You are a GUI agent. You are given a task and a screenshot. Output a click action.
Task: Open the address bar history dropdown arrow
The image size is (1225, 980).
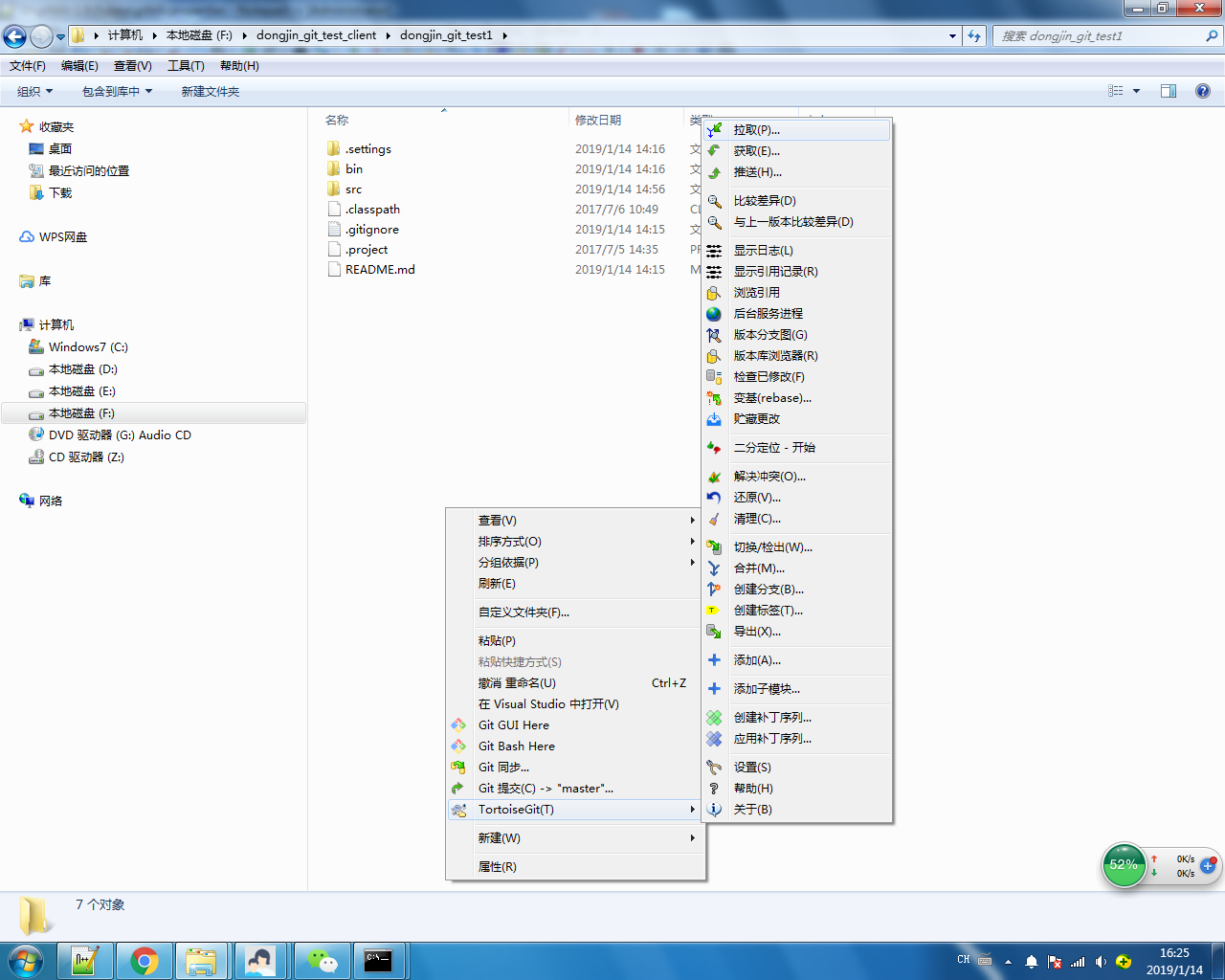(951, 34)
